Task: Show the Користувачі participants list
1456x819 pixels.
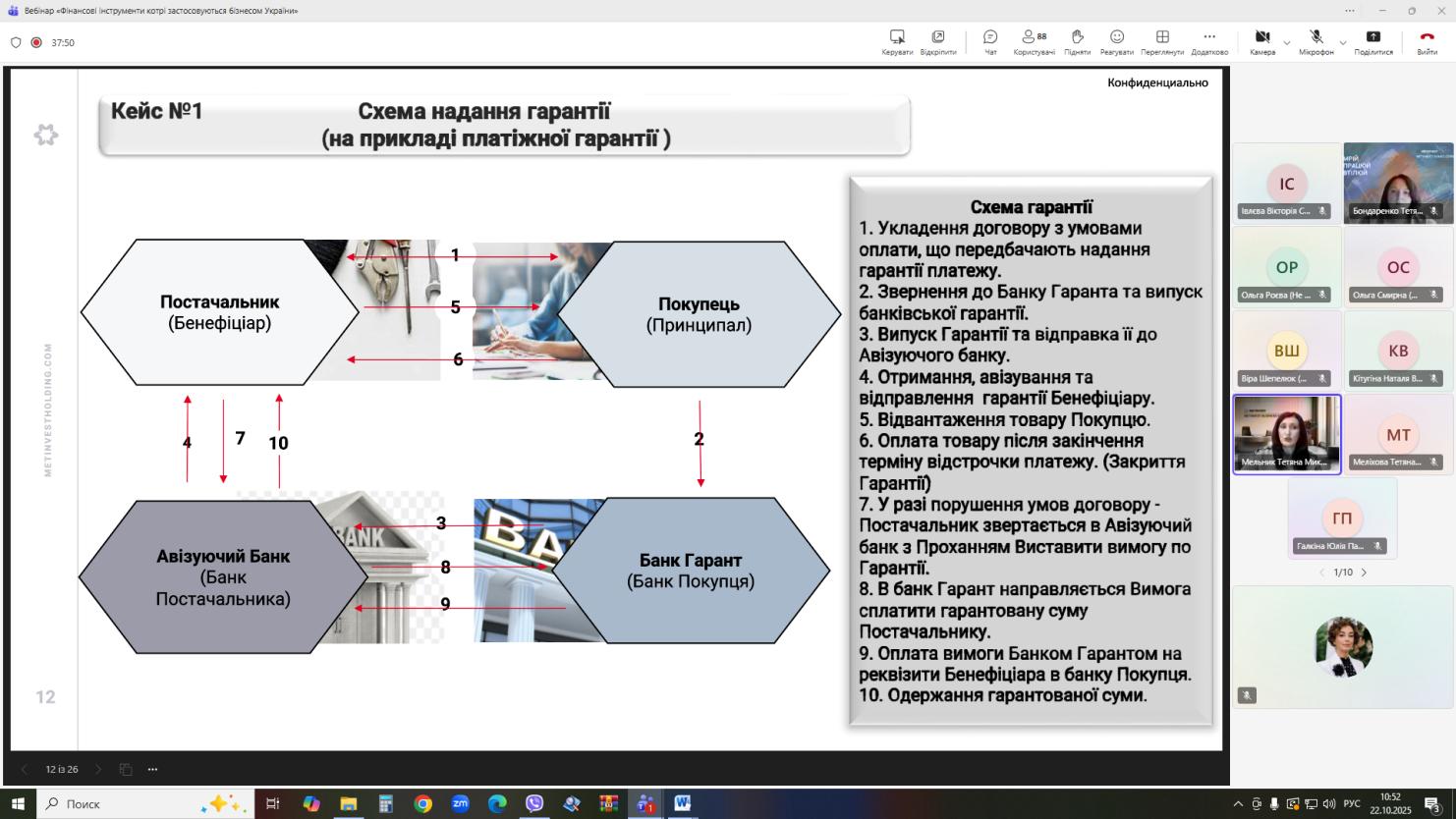Action: pyautogui.click(x=1033, y=41)
